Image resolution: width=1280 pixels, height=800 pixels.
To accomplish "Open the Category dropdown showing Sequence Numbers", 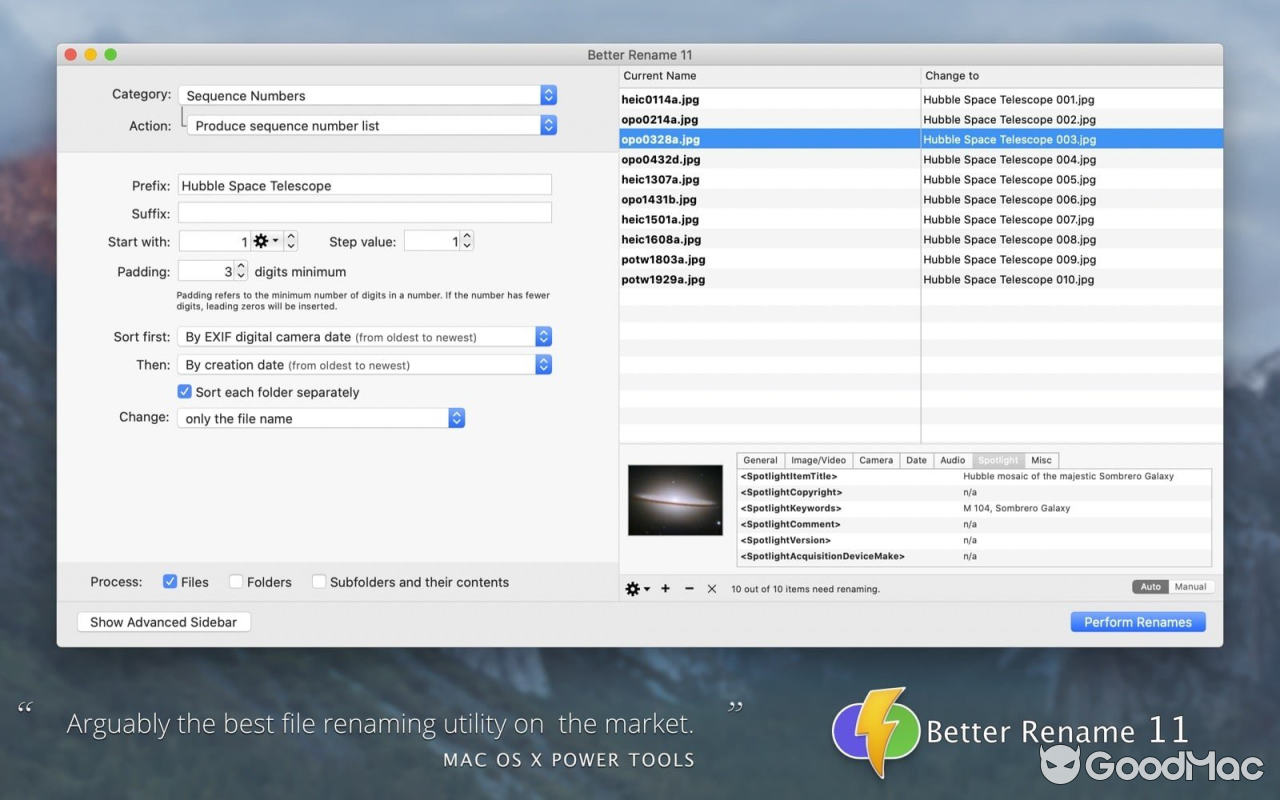I will click(548, 95).
